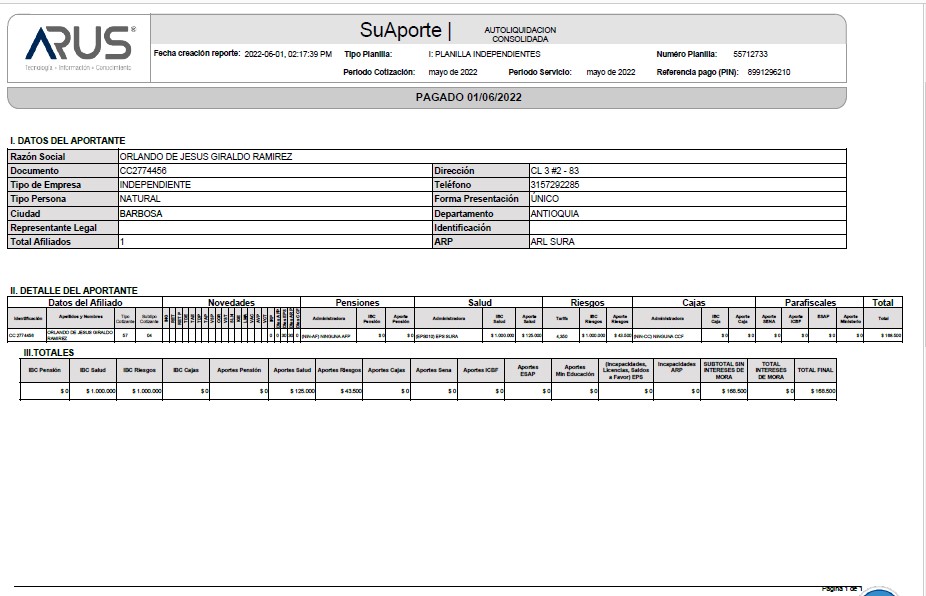Screen dimensions: 926x596
Task: Select the Teléfono value 3157292285
Action: coord(555,185)
